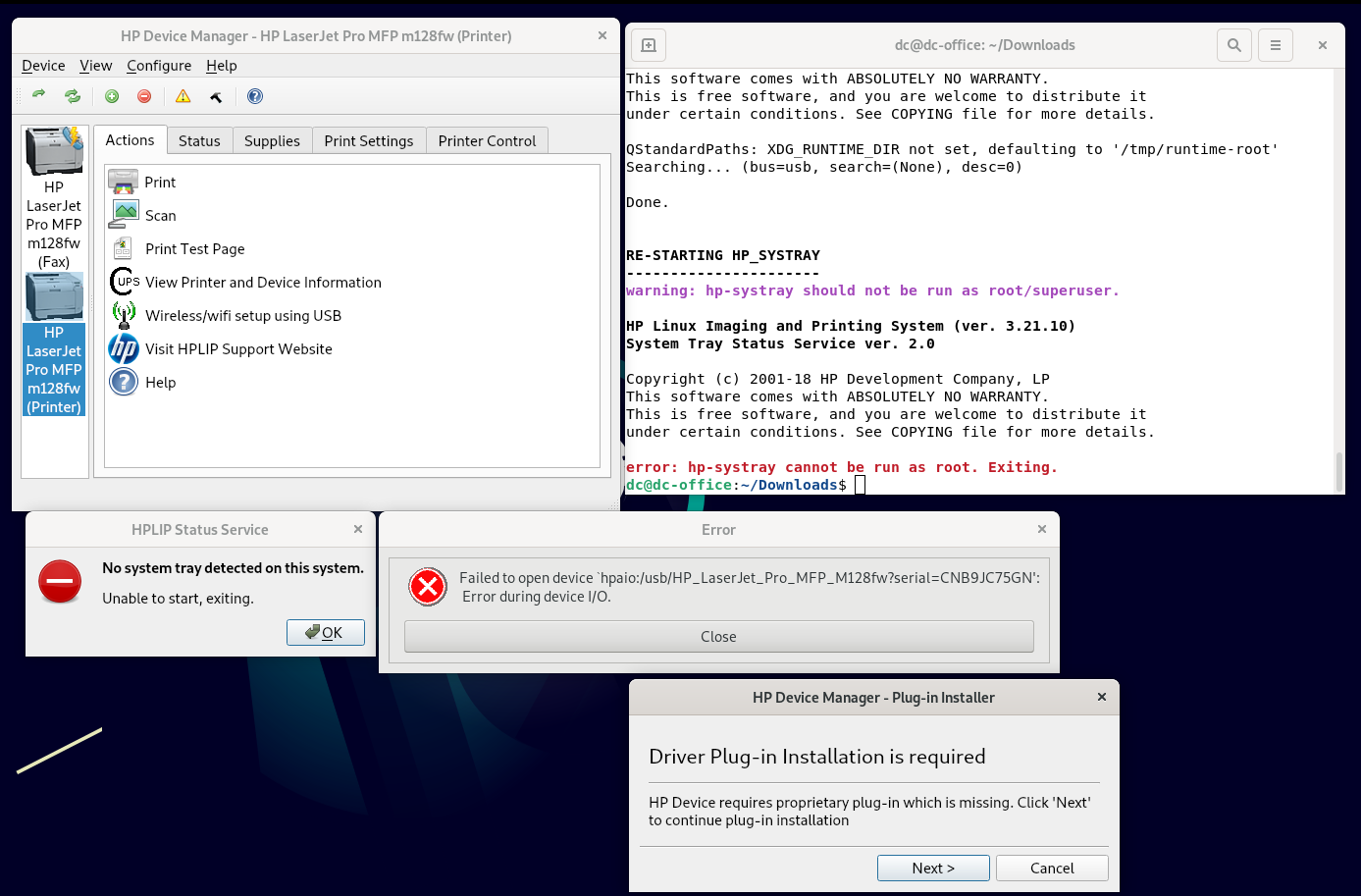Click the purple hp-systray warning line
Image resolution: width=1361 pixels, height=896 pixels.
tap(872, 290)
